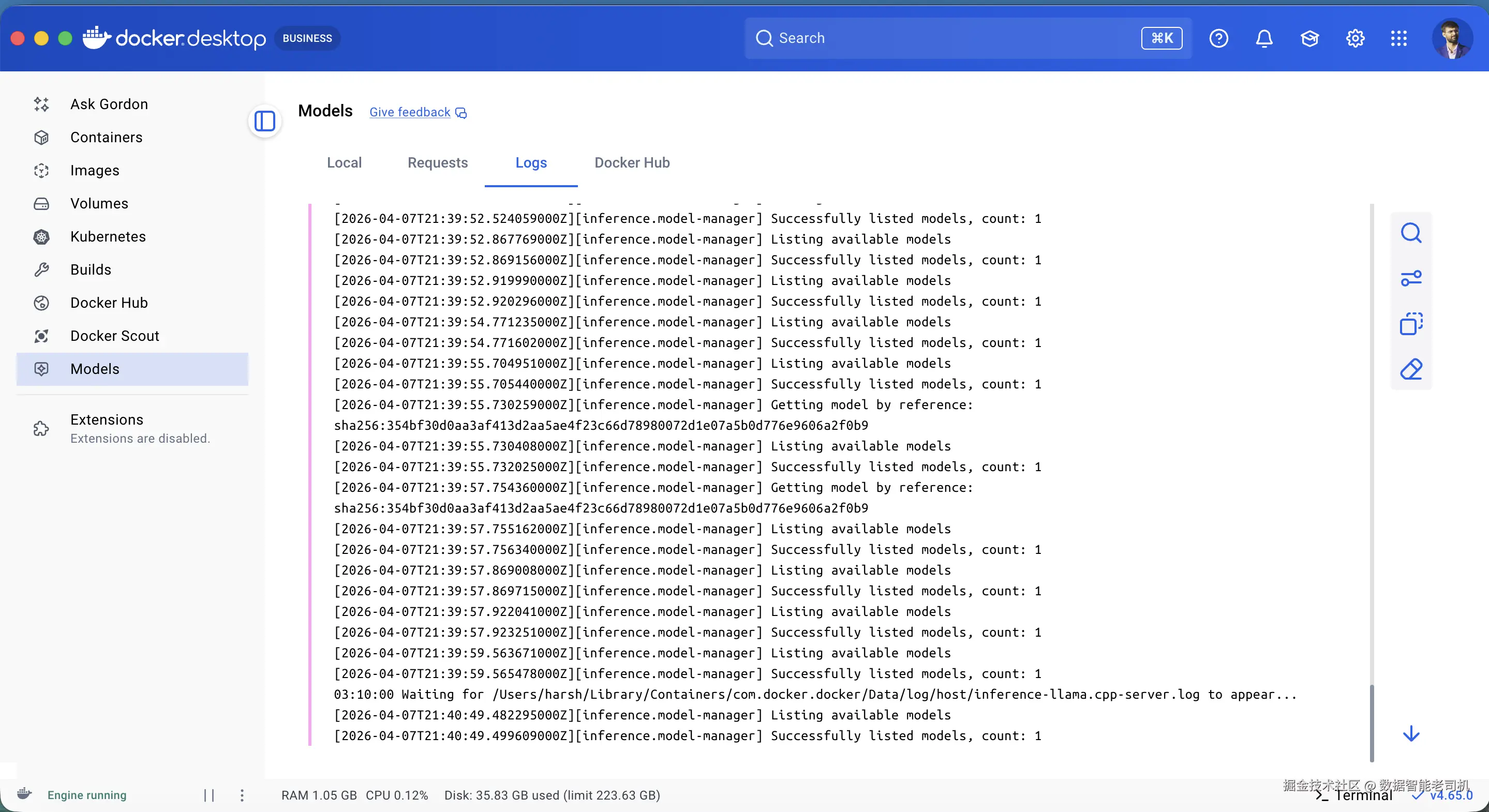The image size is (1489, 812).
Task: Open the Terminal from the status bar
Action: point(1354,795)
